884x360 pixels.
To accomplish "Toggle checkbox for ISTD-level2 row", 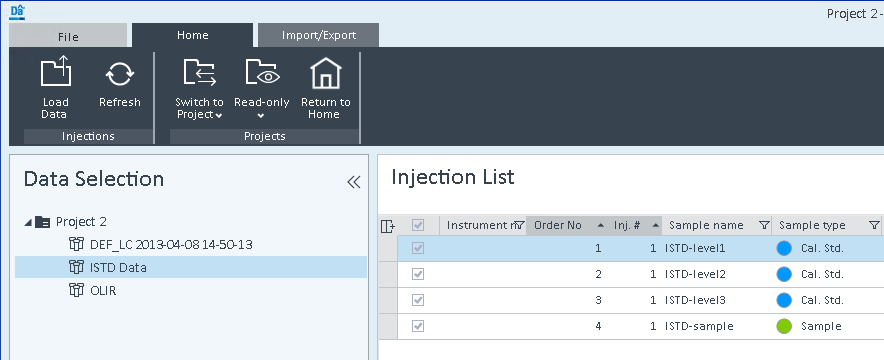I will coord(418,274).
